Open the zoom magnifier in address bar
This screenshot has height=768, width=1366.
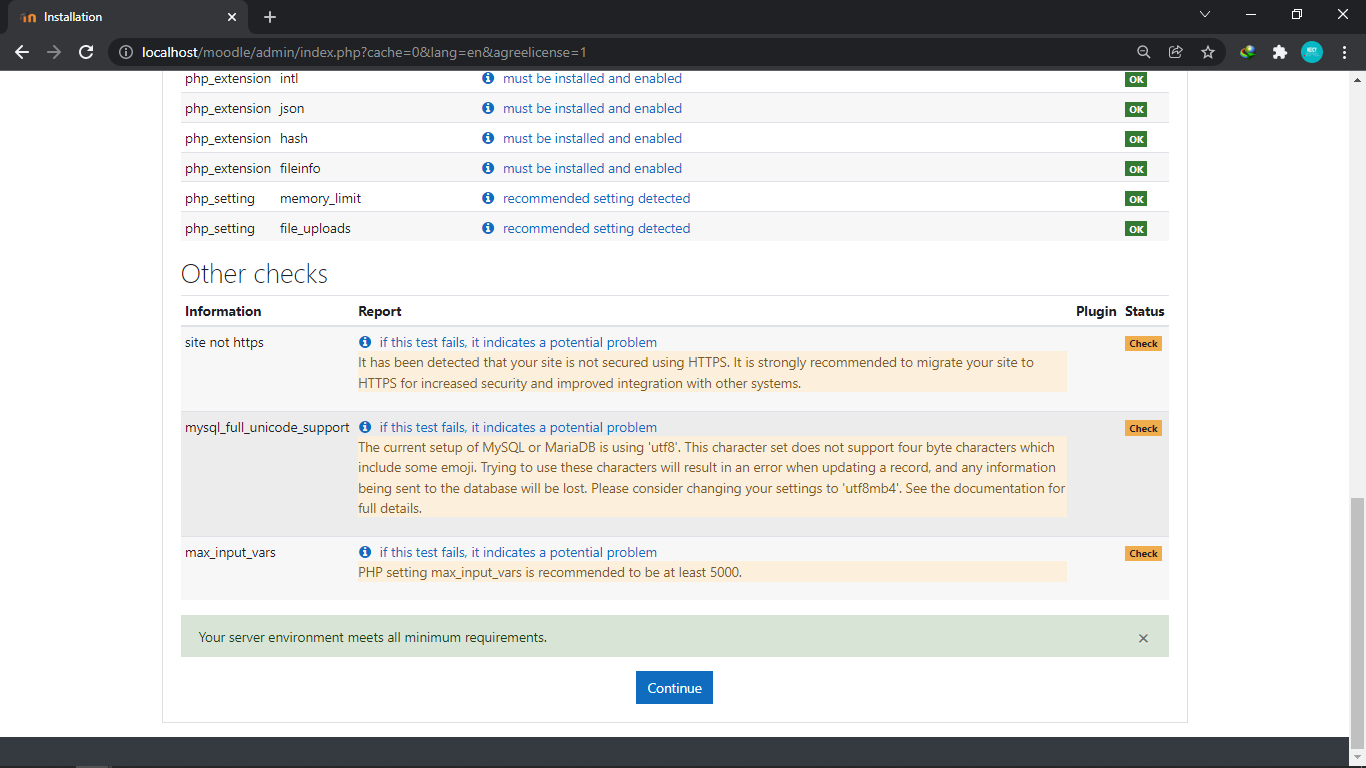1144,52
